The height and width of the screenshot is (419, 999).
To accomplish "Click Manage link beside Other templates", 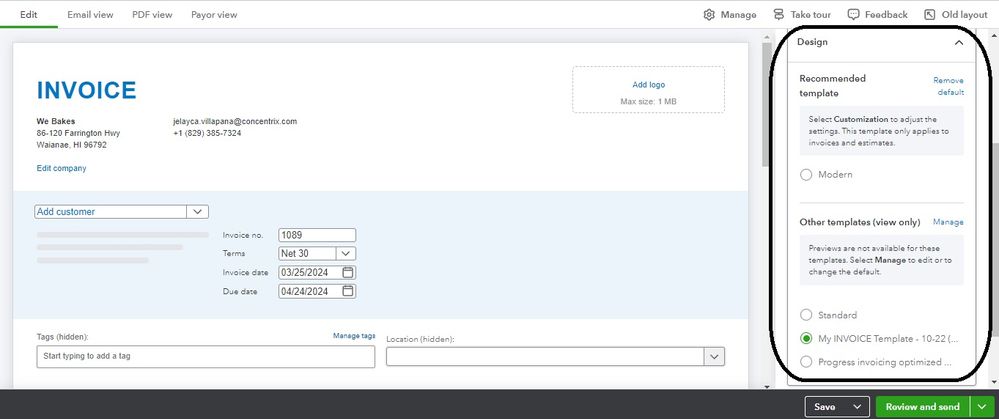I will click(x=948, y=222).
